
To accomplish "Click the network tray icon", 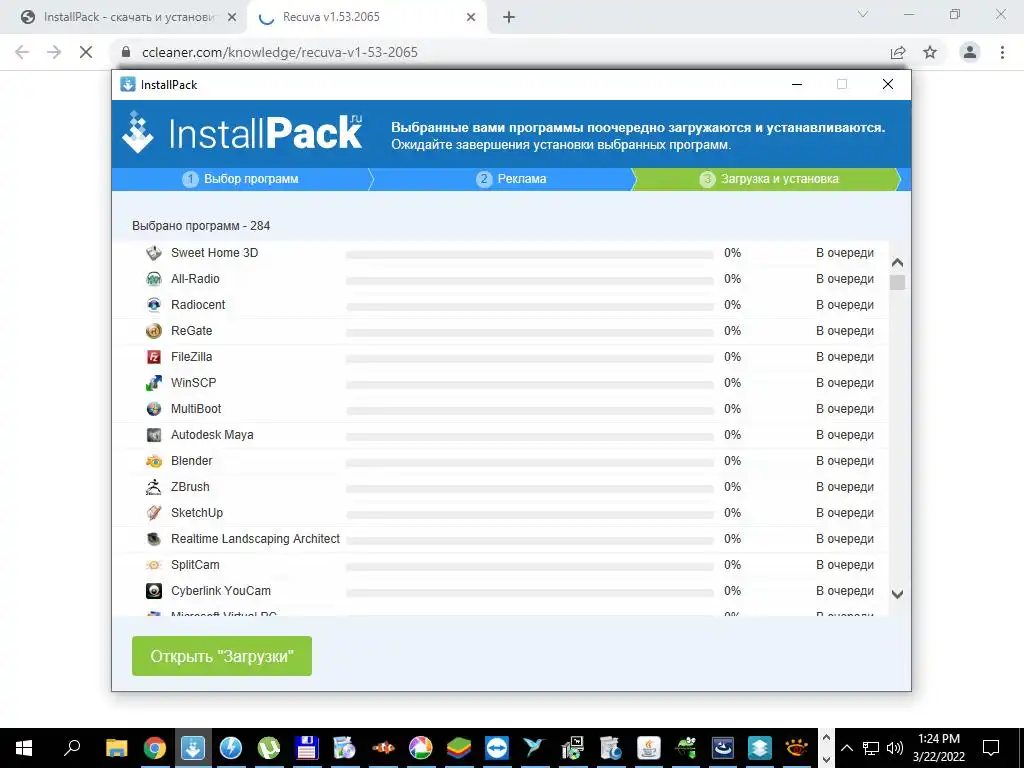I will 871,748.
